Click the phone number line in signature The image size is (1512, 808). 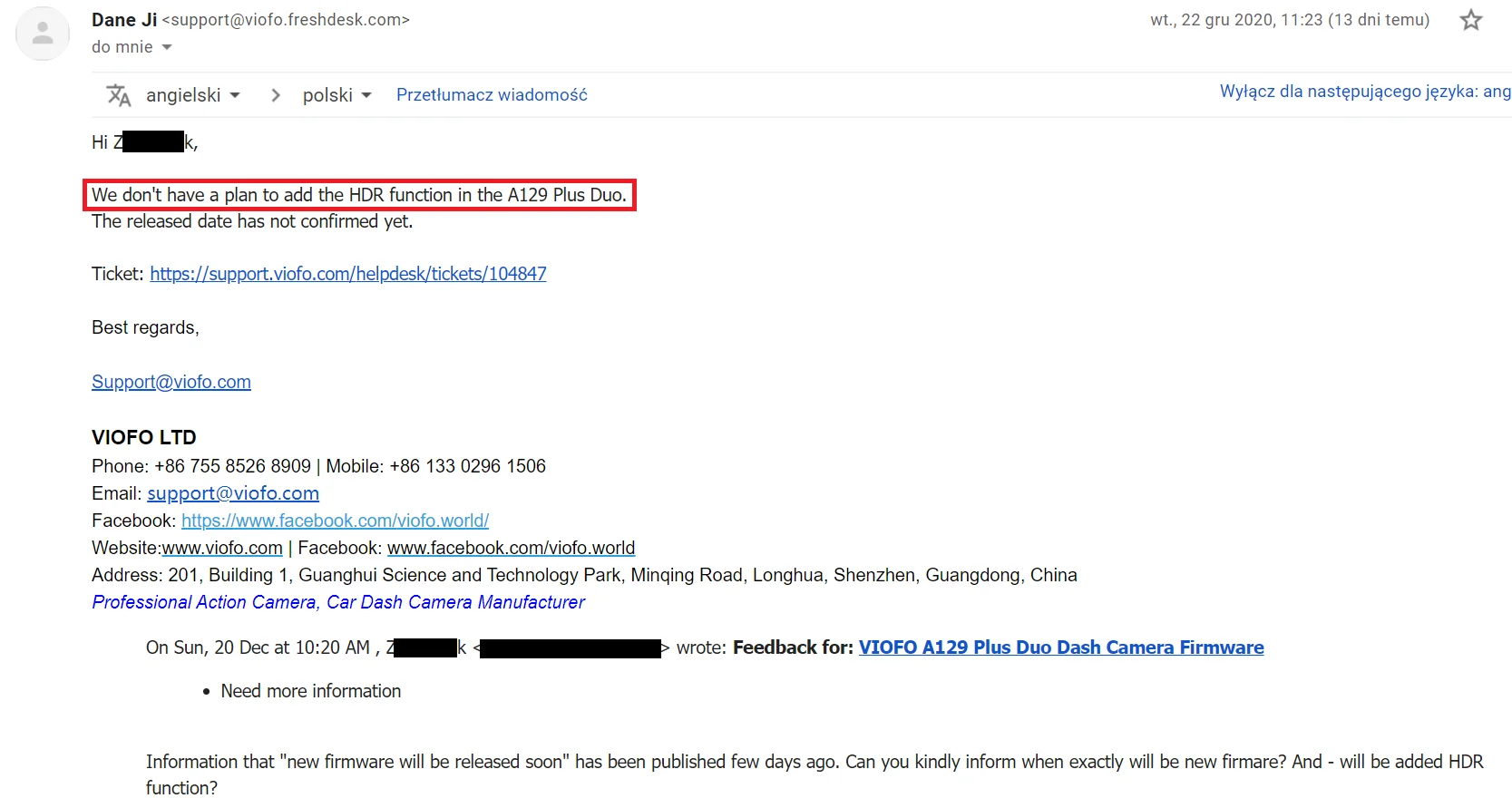(318, 466)
